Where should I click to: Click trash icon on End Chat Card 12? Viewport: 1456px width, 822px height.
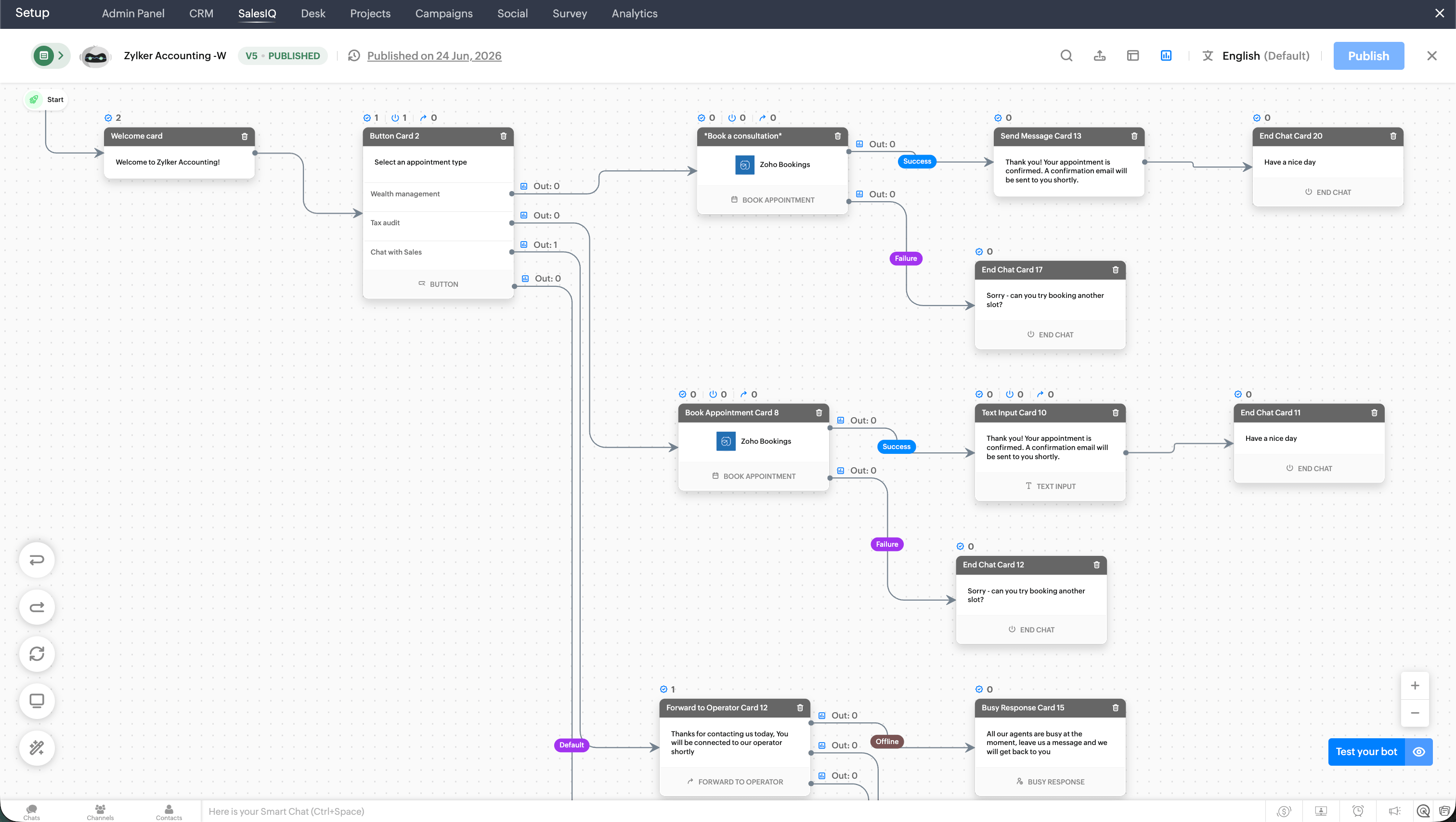click(x=1096, y=565)
